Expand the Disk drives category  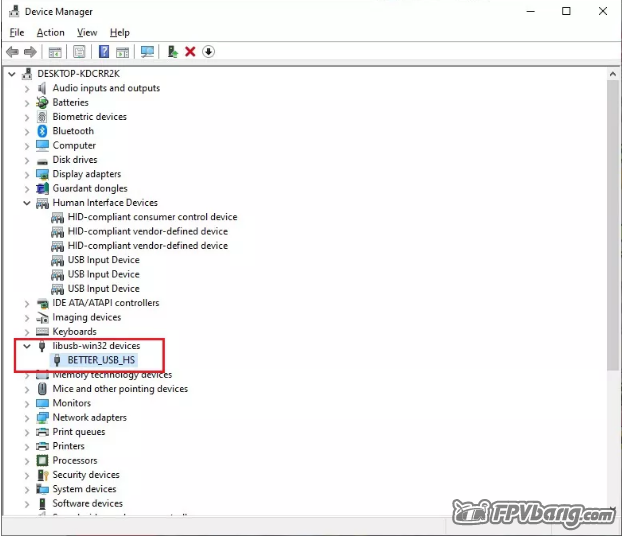click(27, 160)
